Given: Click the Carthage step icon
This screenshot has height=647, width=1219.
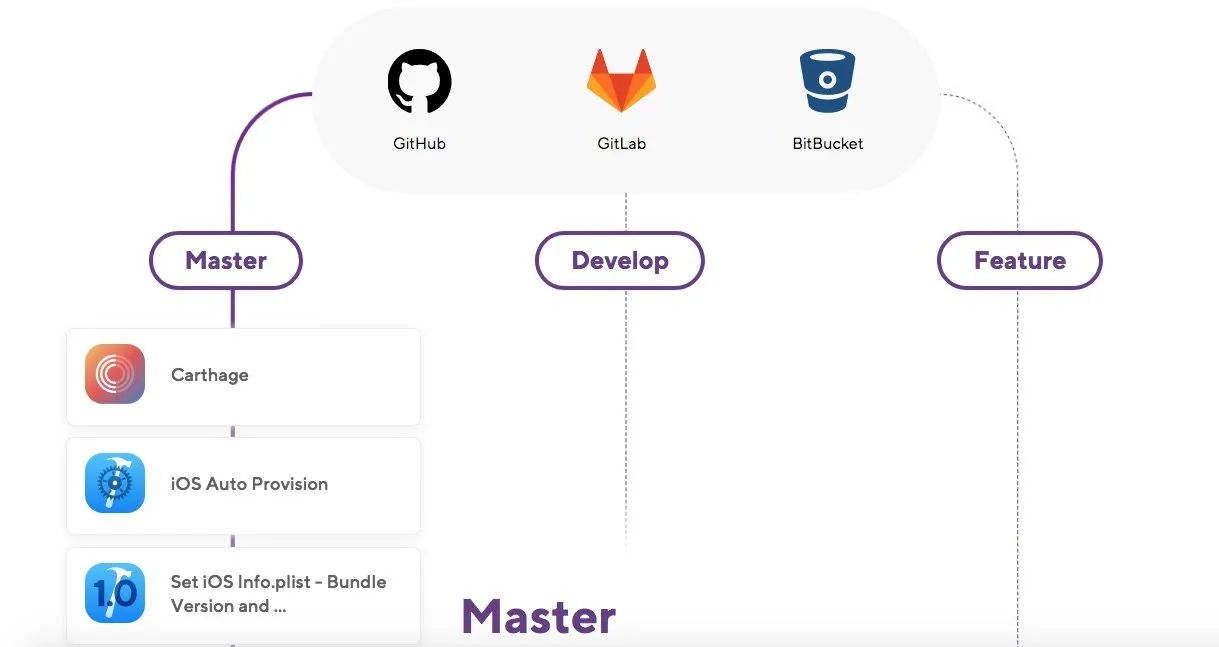Looking at the screenshot, I should click(115, 374).
